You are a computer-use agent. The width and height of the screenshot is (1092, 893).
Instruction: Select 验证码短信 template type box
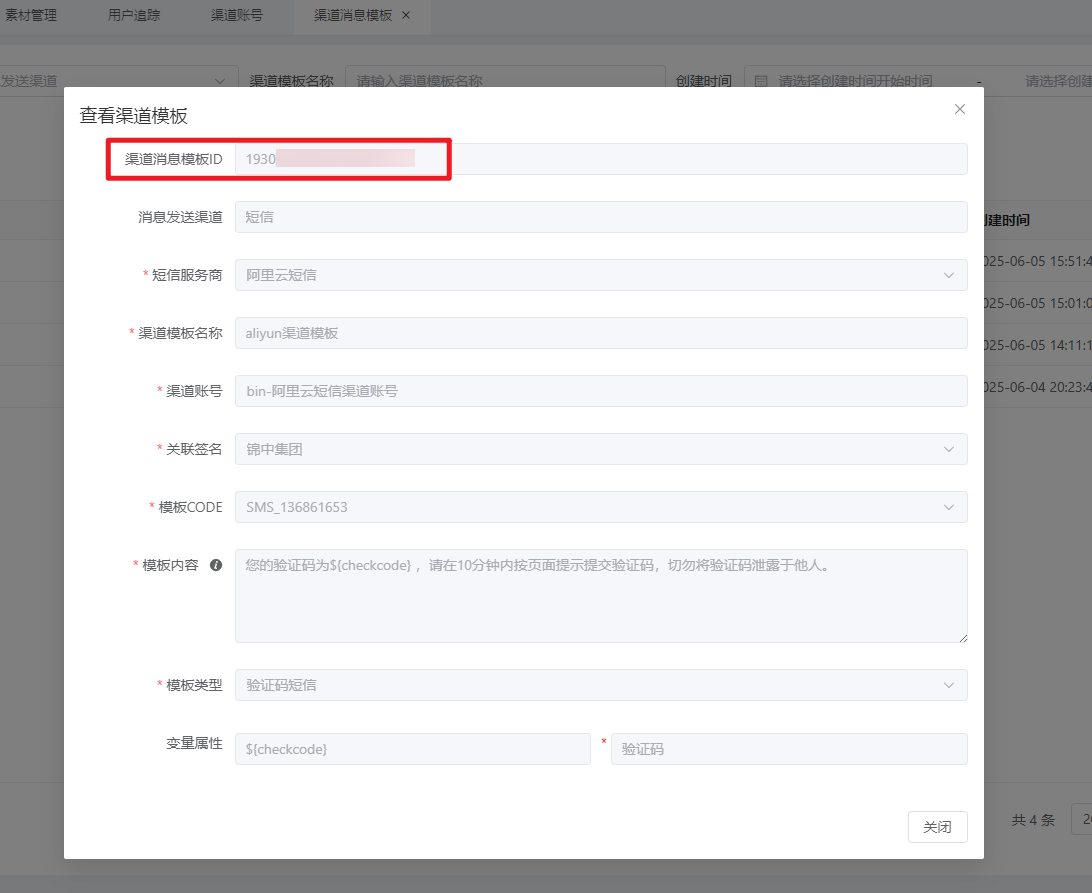tap(601, 685)
